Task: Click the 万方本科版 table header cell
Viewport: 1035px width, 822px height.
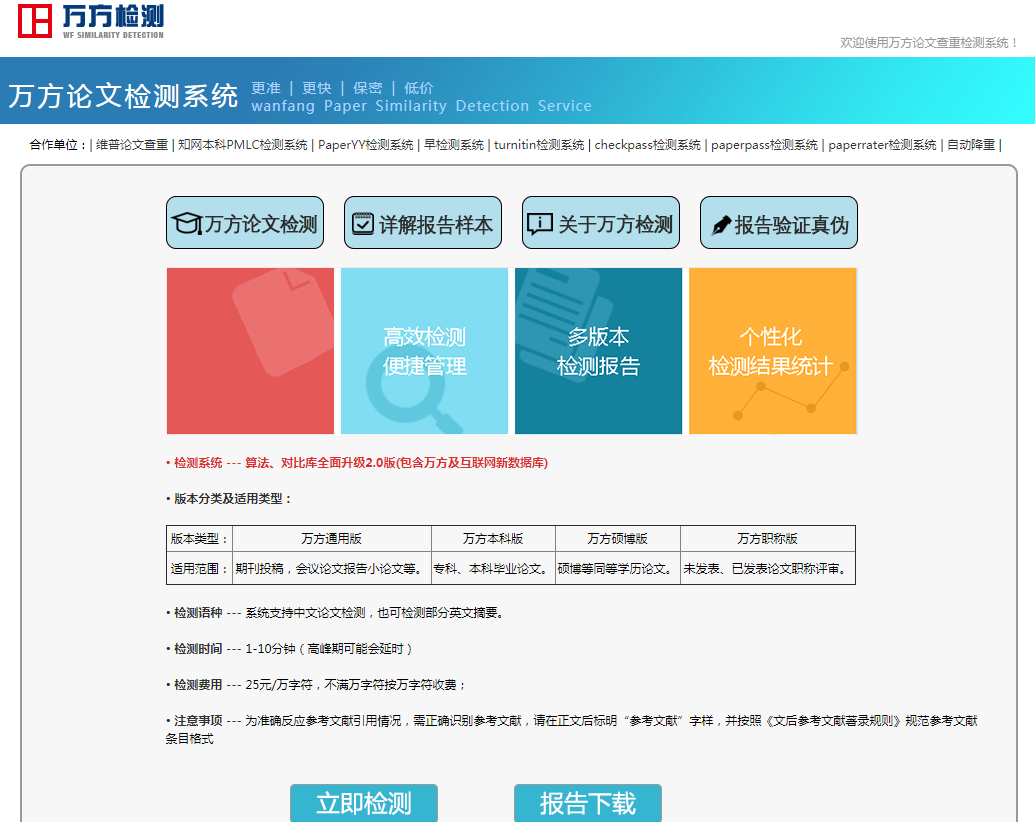Action: (x=493, y=539)
